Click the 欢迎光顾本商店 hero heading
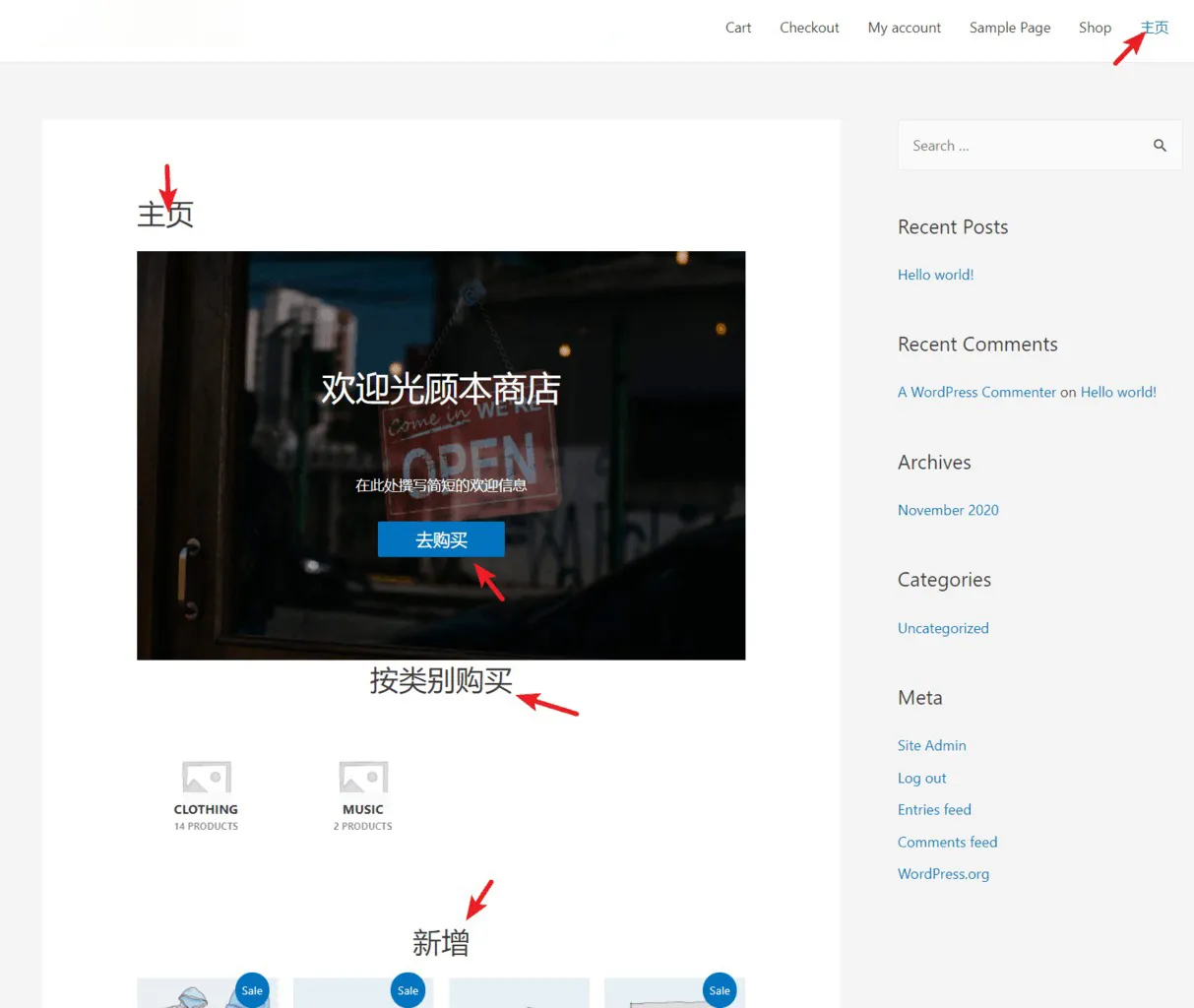Screen dimensions: 1194x1008 tap(441, 389)
